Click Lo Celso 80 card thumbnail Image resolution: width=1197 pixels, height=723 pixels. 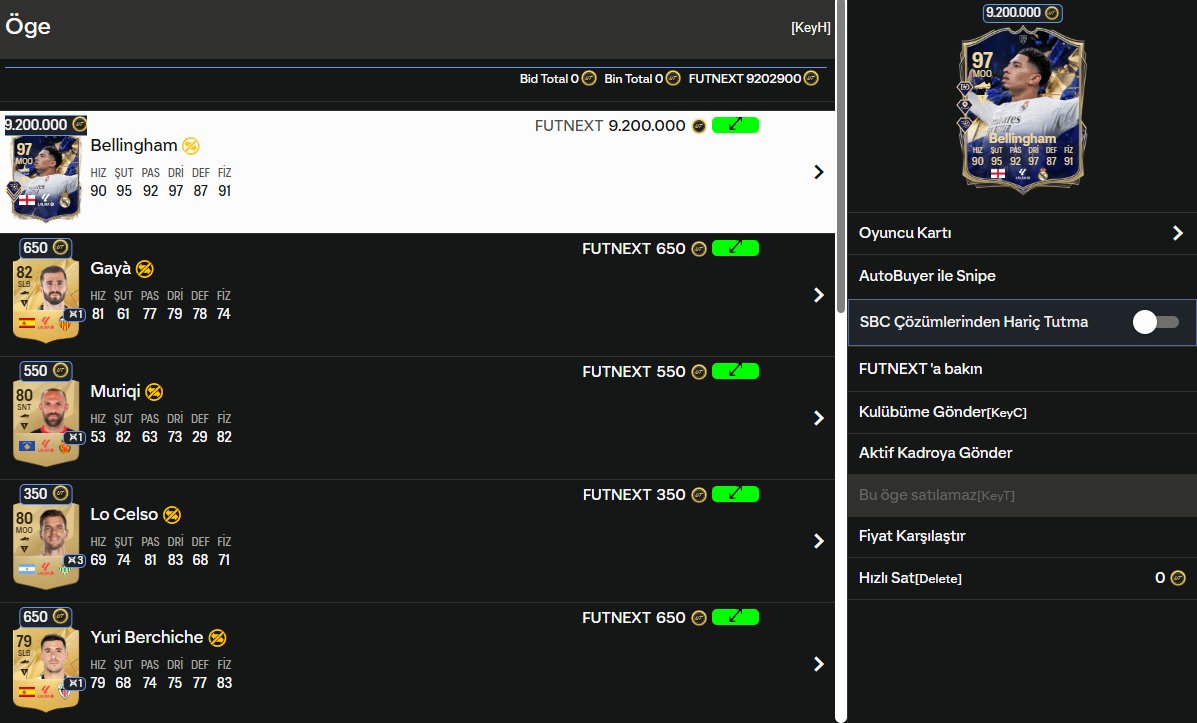pos(46,545)
